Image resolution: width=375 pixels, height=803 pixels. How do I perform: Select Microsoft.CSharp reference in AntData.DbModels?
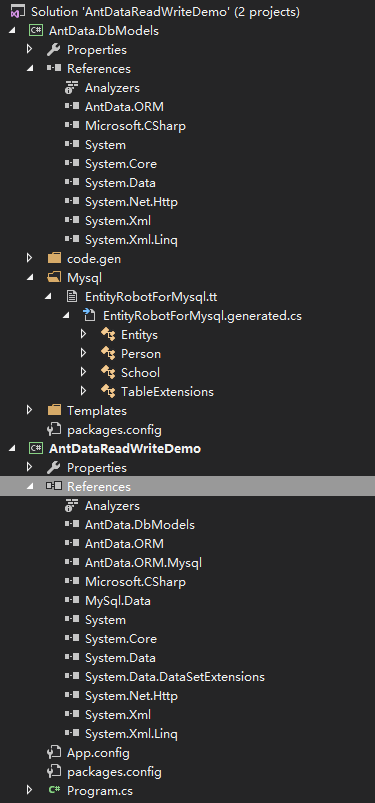coord(135,126)
